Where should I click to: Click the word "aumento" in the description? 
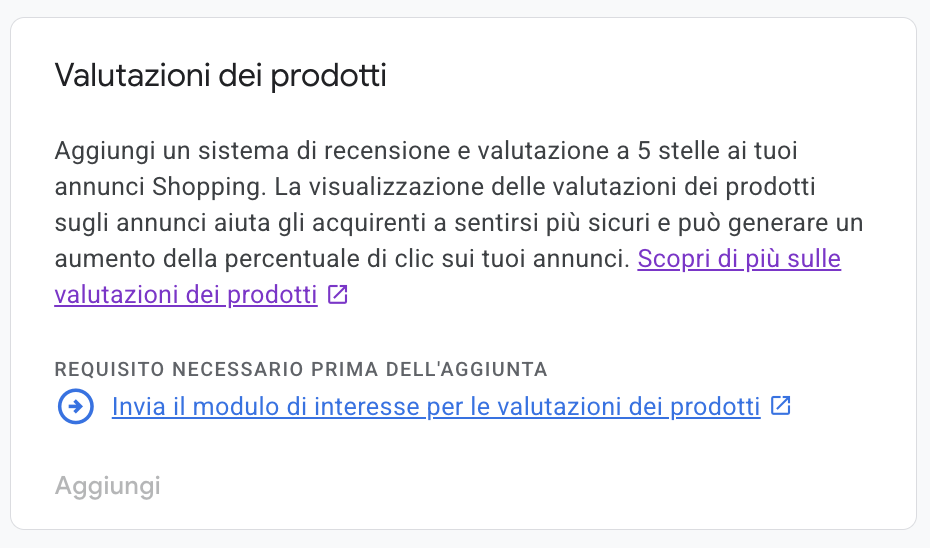click(x=102, y=260)
